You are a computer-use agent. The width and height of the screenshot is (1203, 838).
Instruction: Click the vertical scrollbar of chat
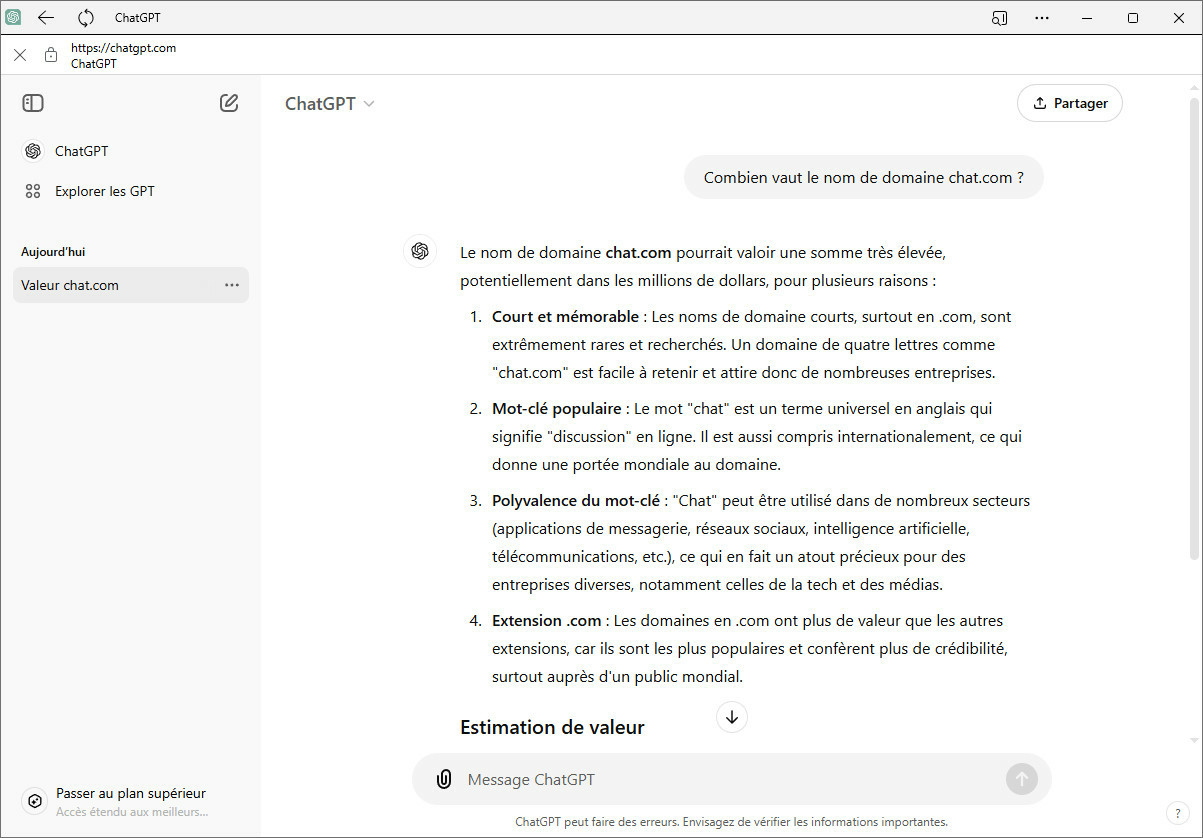(1194, 330)
